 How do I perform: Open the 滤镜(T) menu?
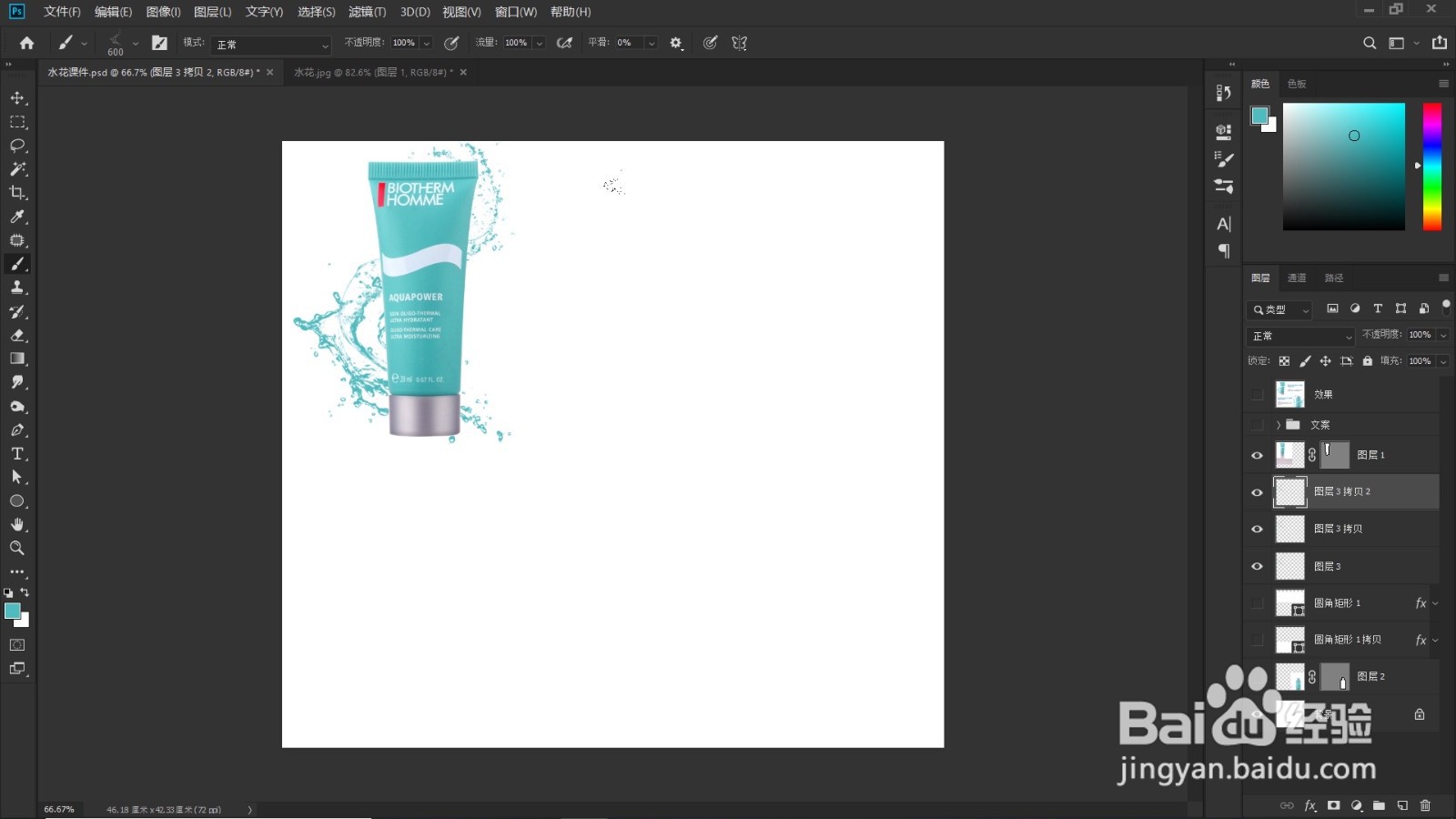coord(368,12)
